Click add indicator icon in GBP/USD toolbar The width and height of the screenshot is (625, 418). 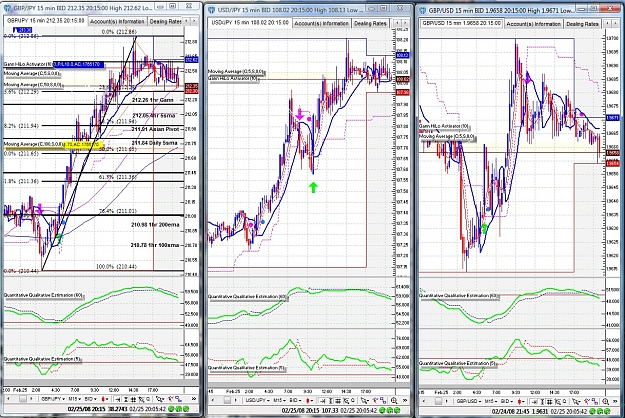(x=587, y=400)
